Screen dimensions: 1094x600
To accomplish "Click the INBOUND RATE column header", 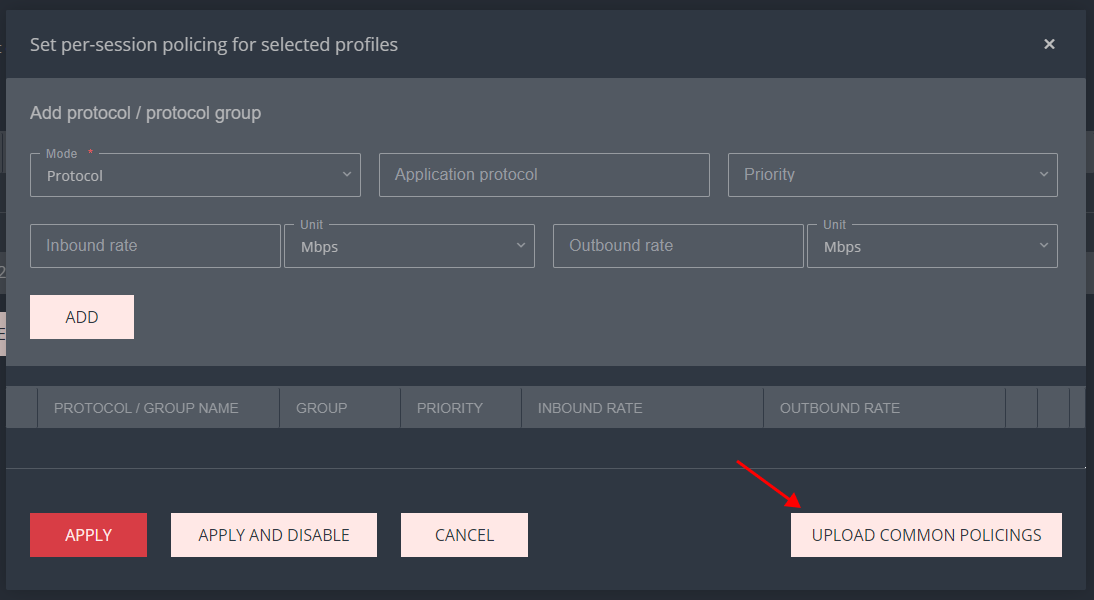I will tap(590, 408).
